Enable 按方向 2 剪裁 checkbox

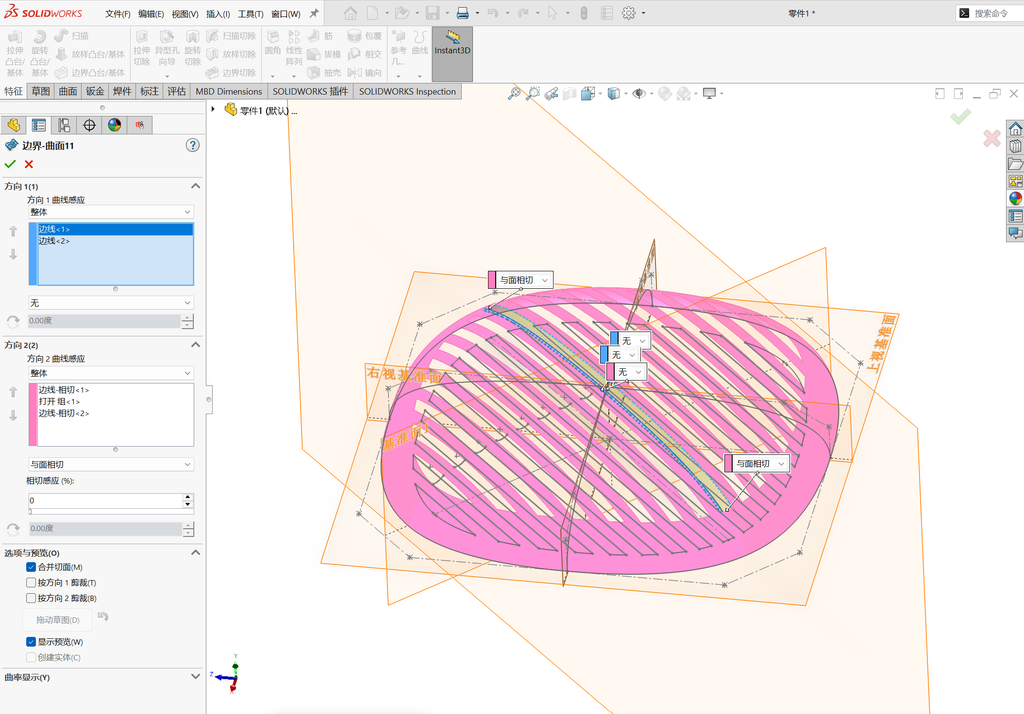31,598
